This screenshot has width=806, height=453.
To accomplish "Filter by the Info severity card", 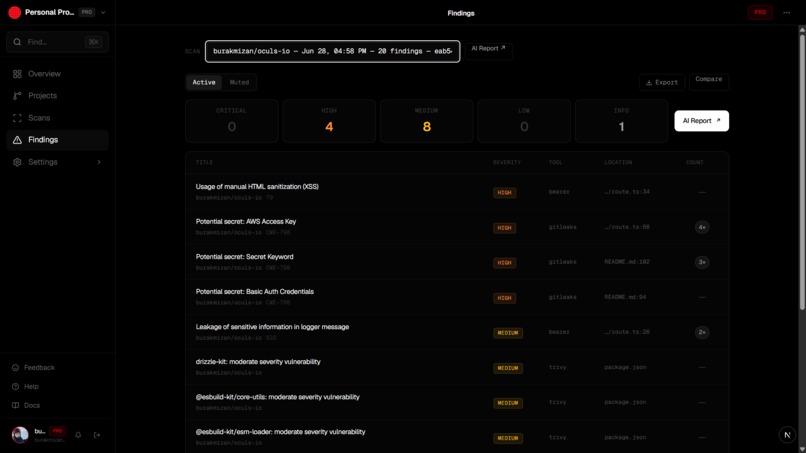I will pyautogui.click(x=621, y=121).
